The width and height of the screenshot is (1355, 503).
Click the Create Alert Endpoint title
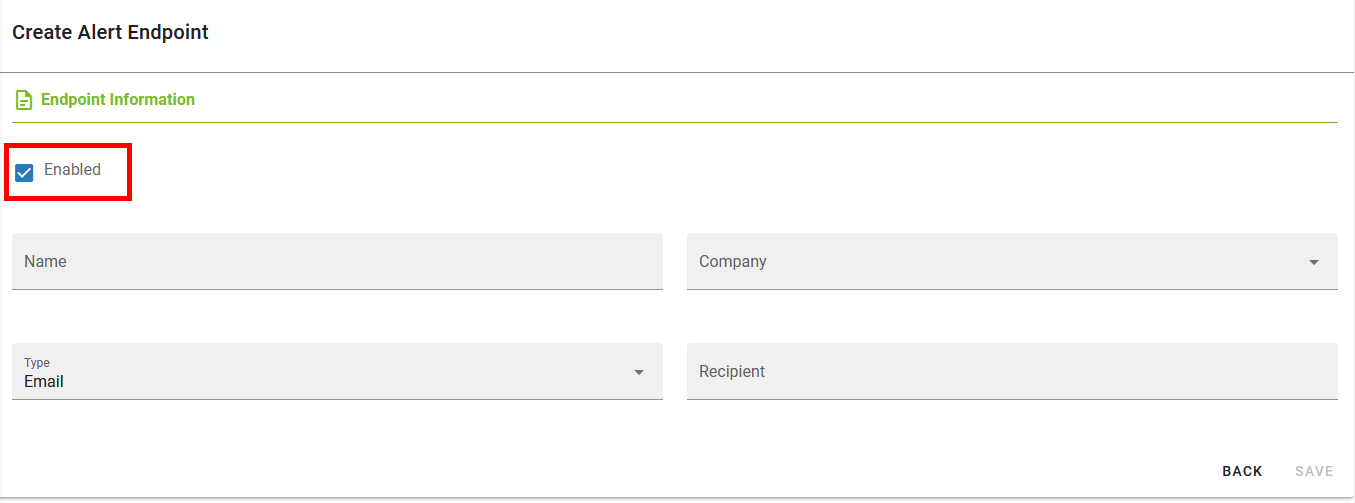(110, 32)
